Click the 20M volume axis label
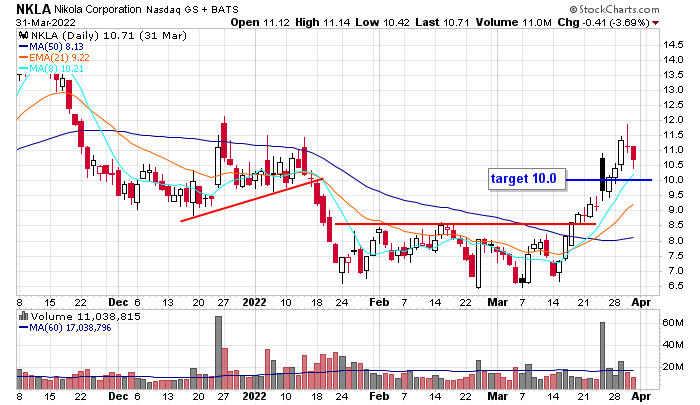700x405 pixels. point(673,367)
